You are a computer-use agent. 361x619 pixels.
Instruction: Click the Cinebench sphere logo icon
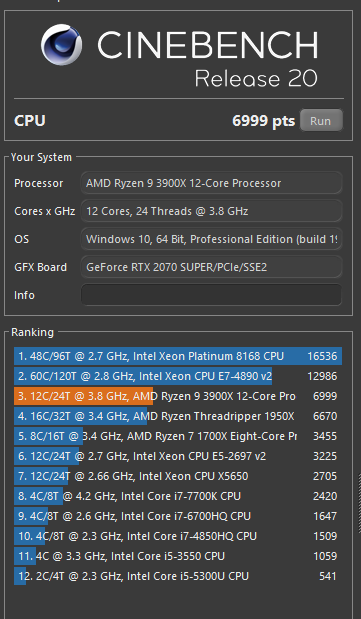tap(62, 44)
